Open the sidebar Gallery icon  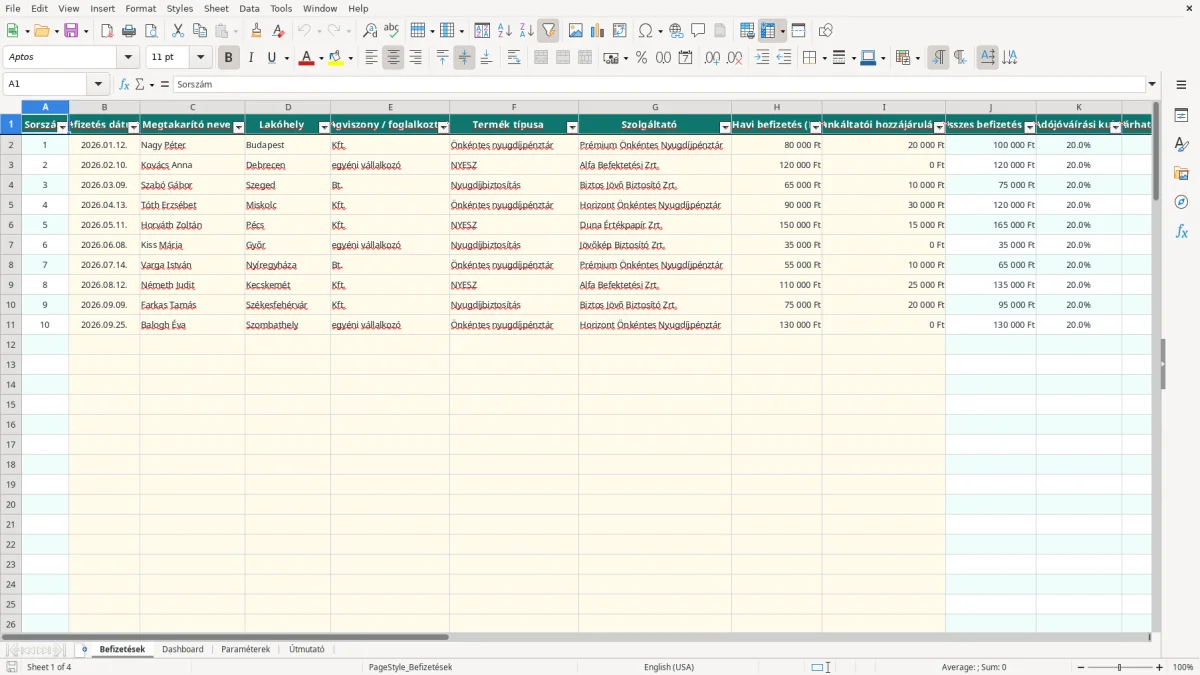(1181, 174)
